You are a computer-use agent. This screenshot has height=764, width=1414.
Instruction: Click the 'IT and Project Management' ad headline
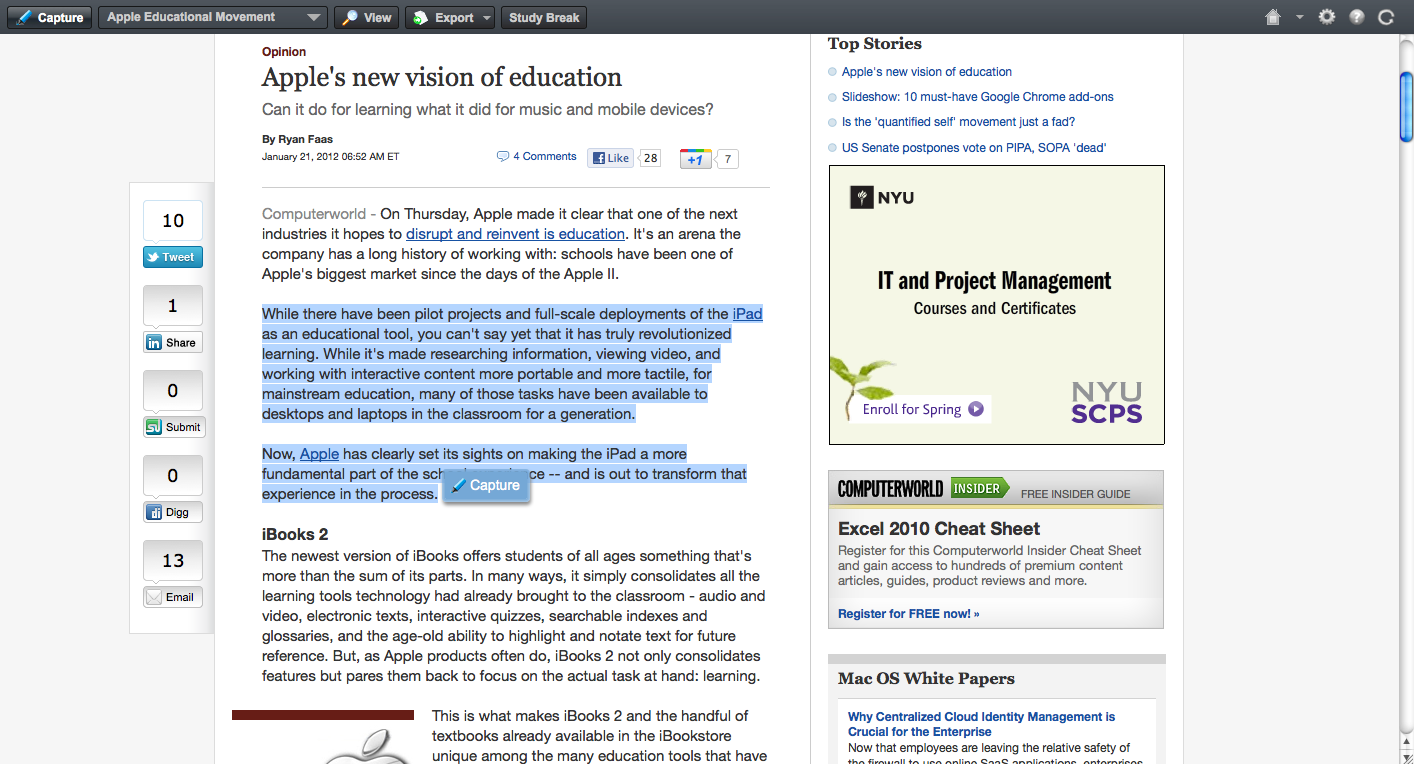[995, 281]
